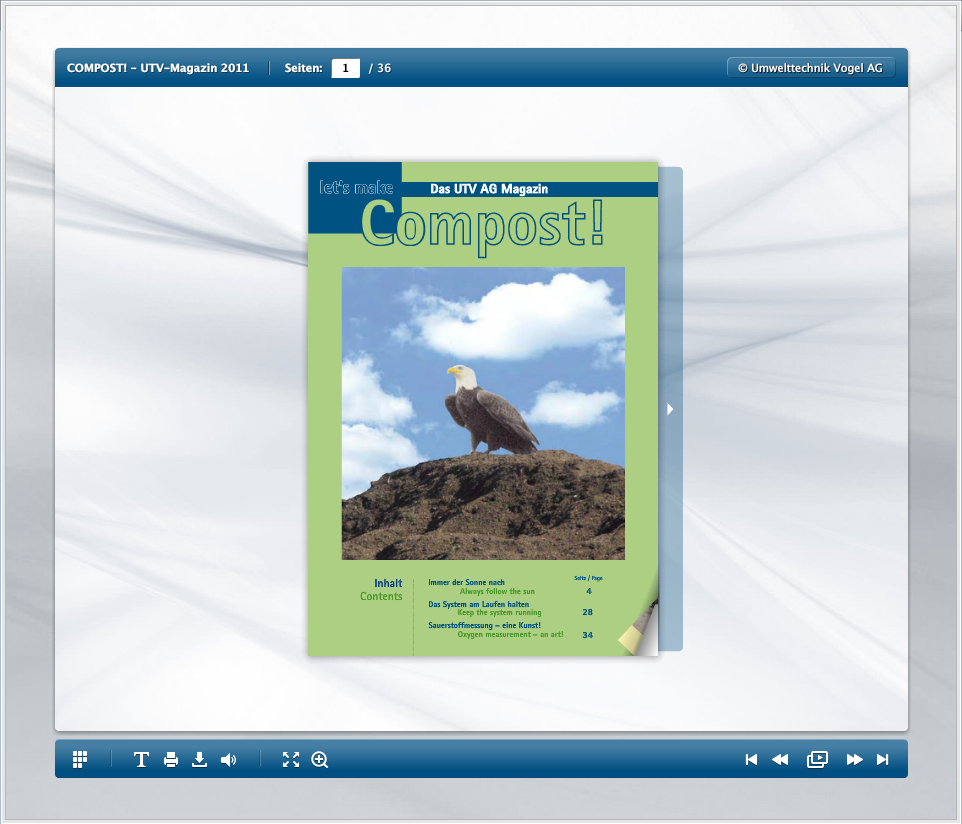Open the page thumbnails grid view
This screenshot has width=962, height=824.
80,759
